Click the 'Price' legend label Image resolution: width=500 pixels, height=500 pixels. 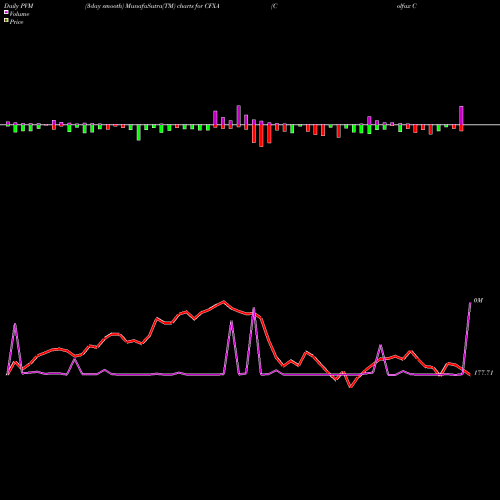16,22
